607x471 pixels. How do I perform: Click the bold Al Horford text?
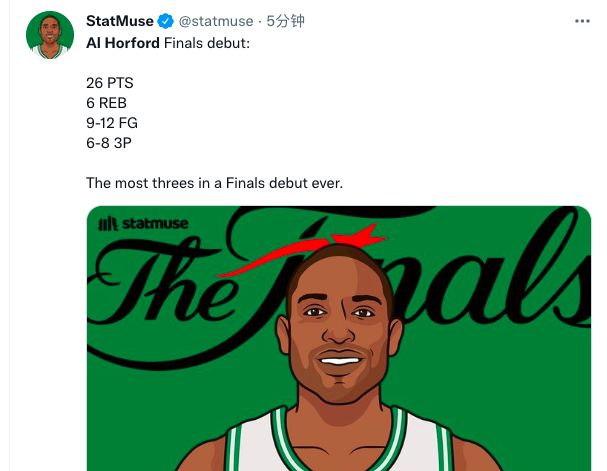click(123, 43)
